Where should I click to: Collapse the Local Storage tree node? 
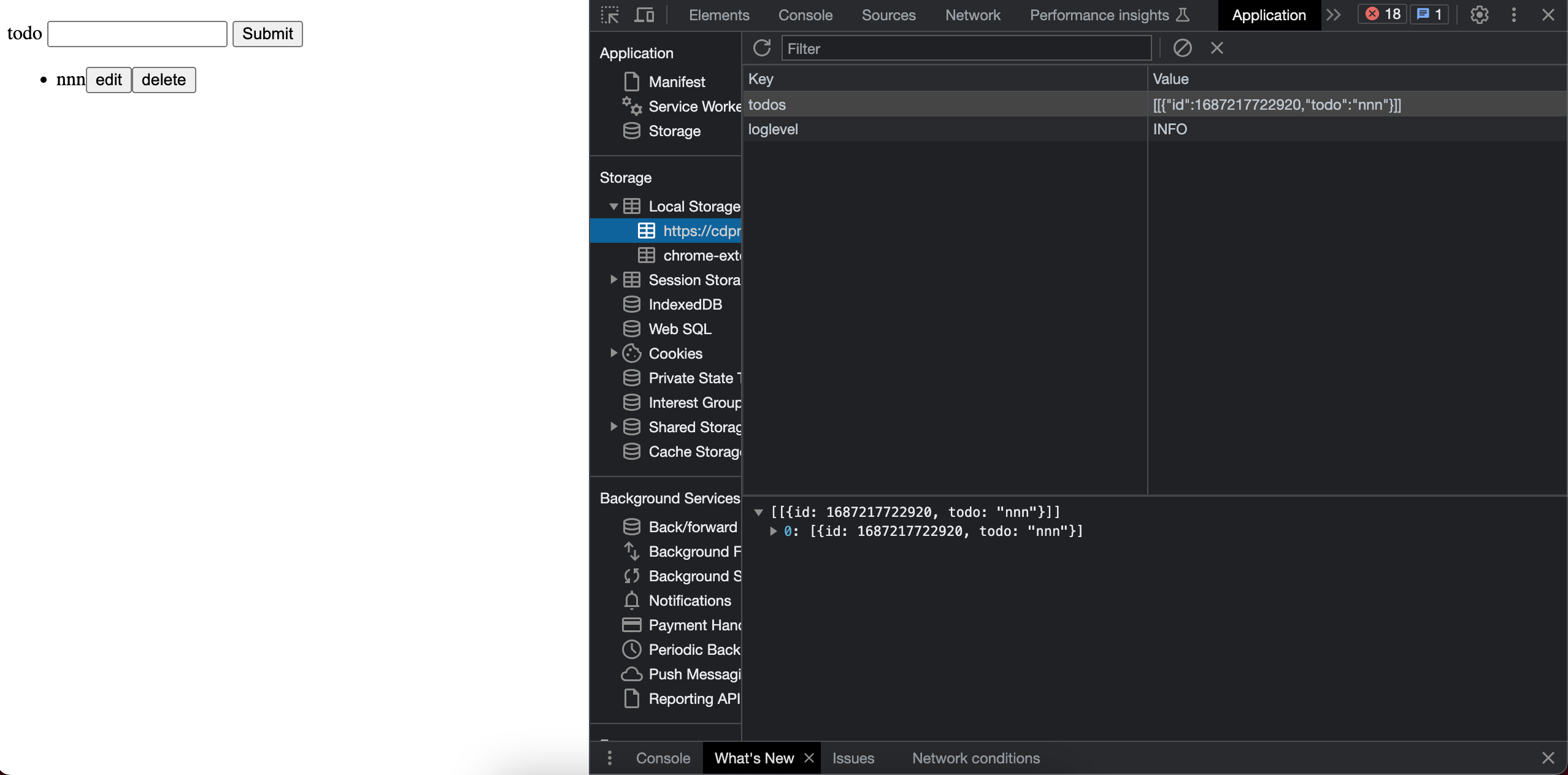(613, 207)
